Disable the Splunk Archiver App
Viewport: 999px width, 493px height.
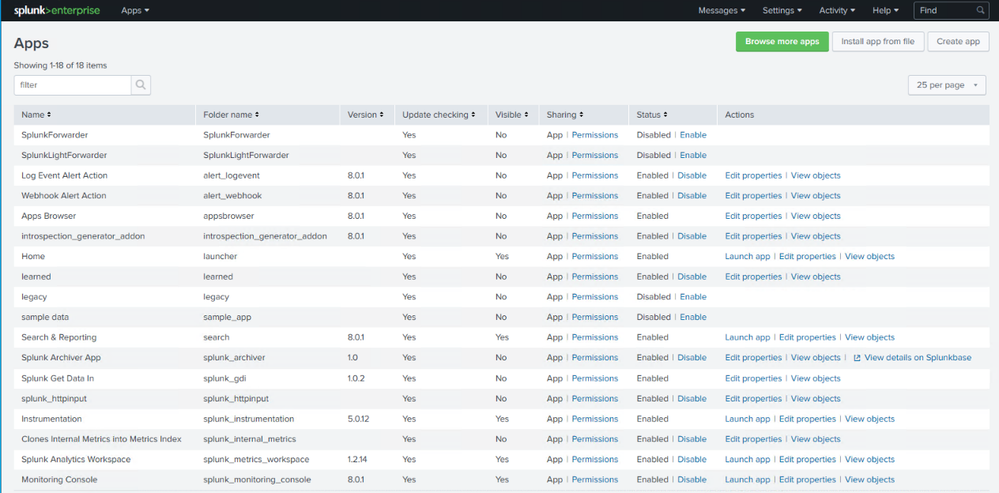coord(692,358)
